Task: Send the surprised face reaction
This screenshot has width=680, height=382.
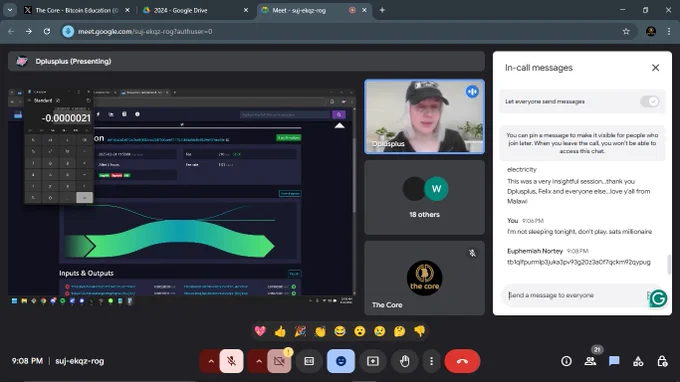Action: [360, 331]
